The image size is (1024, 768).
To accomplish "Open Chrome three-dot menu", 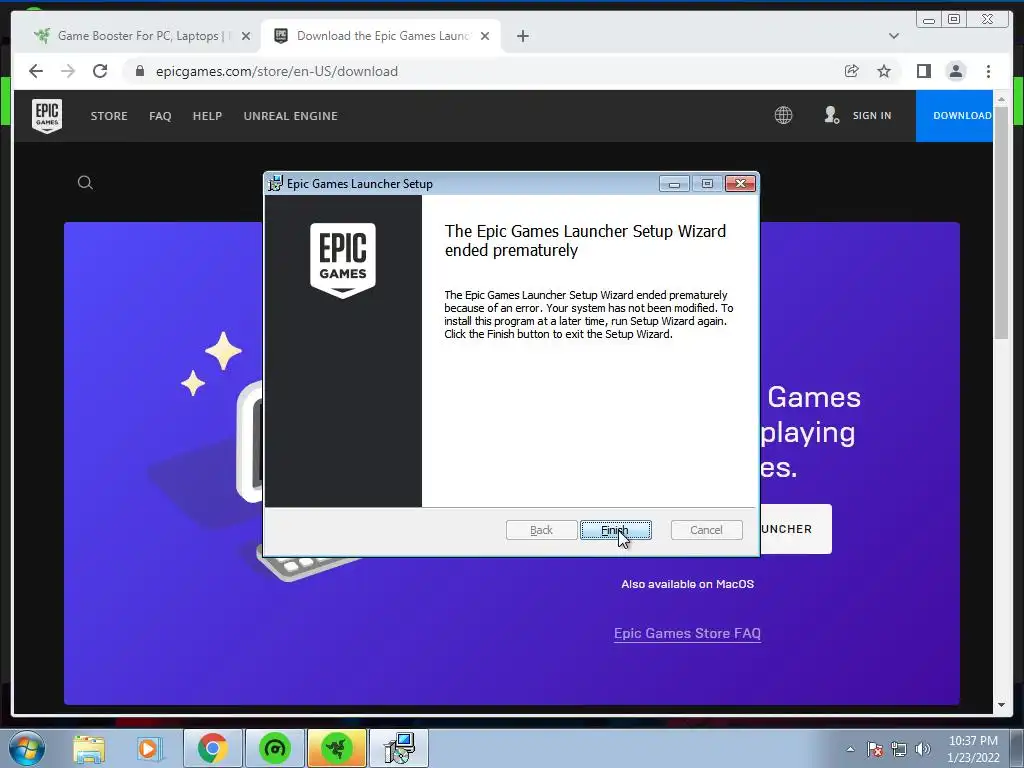I will pos(988,71).
